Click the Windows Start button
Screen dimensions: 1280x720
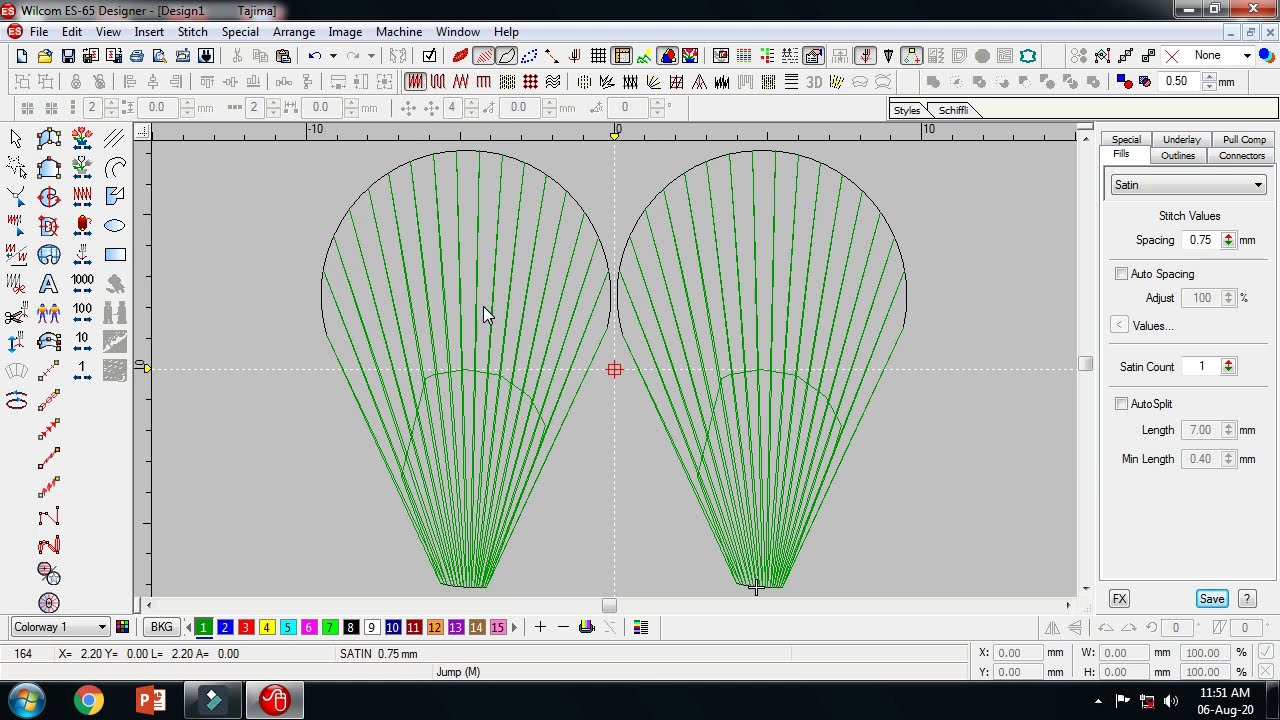[26, 700]
